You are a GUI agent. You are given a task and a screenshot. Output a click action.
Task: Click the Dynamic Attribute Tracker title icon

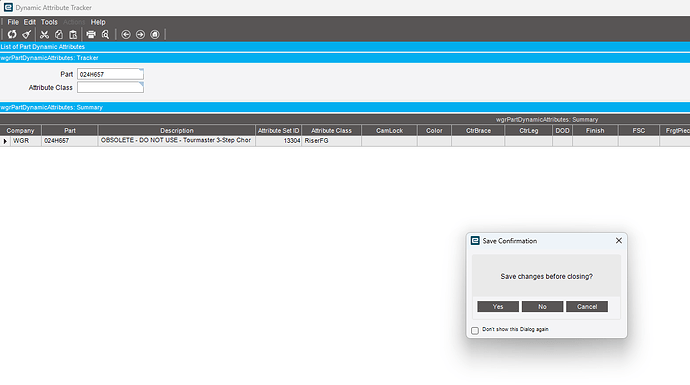pos(8,7)
